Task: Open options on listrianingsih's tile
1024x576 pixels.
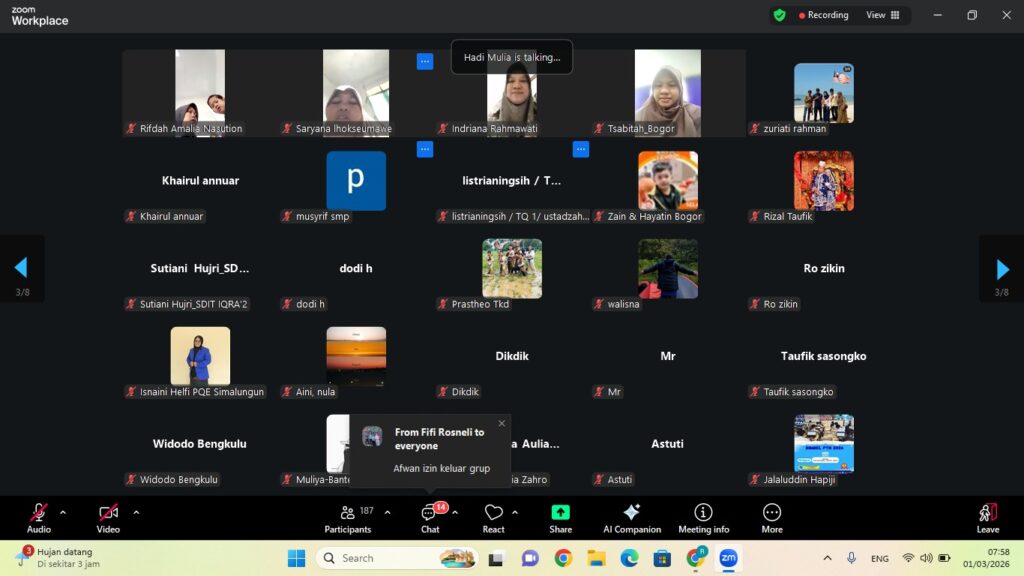Action: point(581,150)
